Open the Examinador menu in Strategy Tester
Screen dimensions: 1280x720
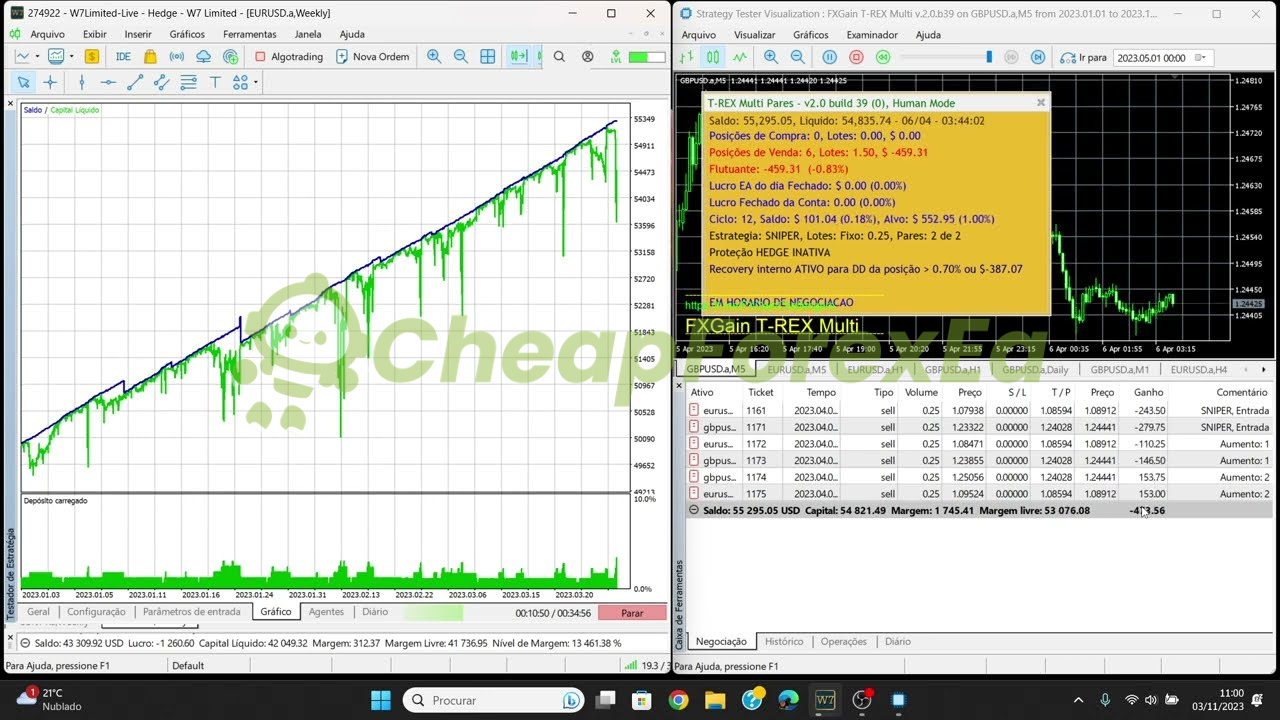click(x=872, y=35)
